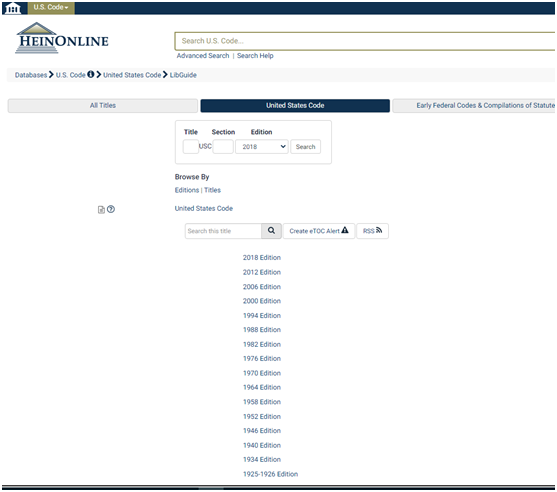
Task: Click the question mark help icon
Action: [x=111, y=209]
